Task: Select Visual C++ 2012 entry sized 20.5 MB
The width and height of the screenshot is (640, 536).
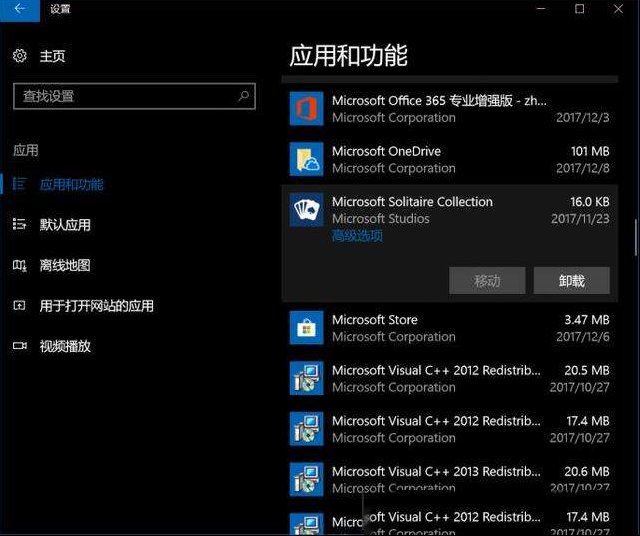Action: [x=450, y=378]
